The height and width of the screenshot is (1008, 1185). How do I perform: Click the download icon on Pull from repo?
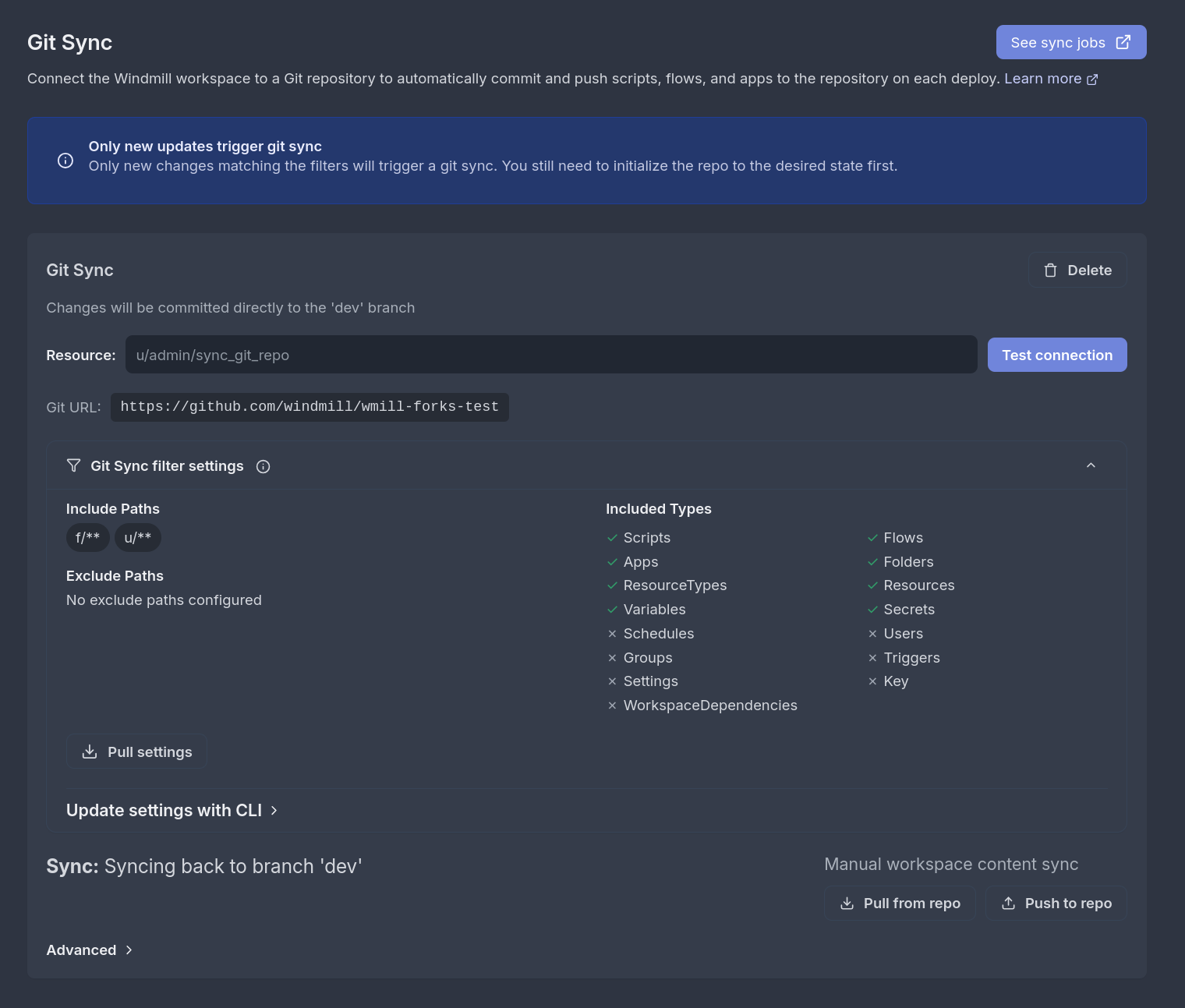coord(847,903)
